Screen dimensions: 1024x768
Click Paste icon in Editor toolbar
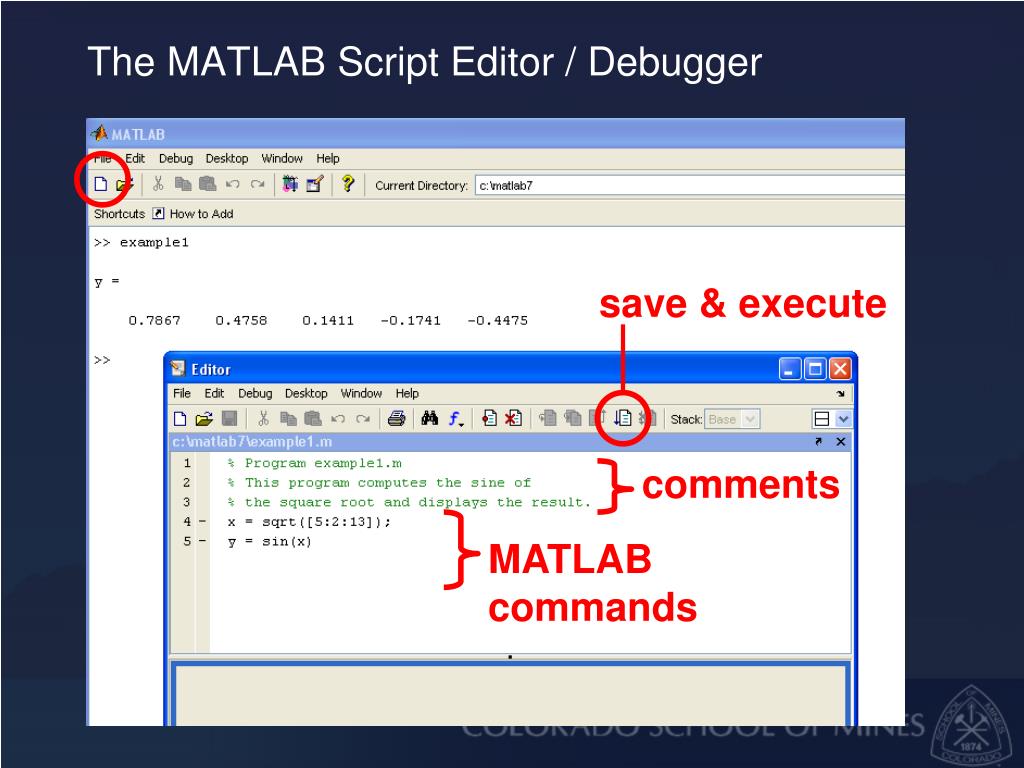(x=313, y=419)
